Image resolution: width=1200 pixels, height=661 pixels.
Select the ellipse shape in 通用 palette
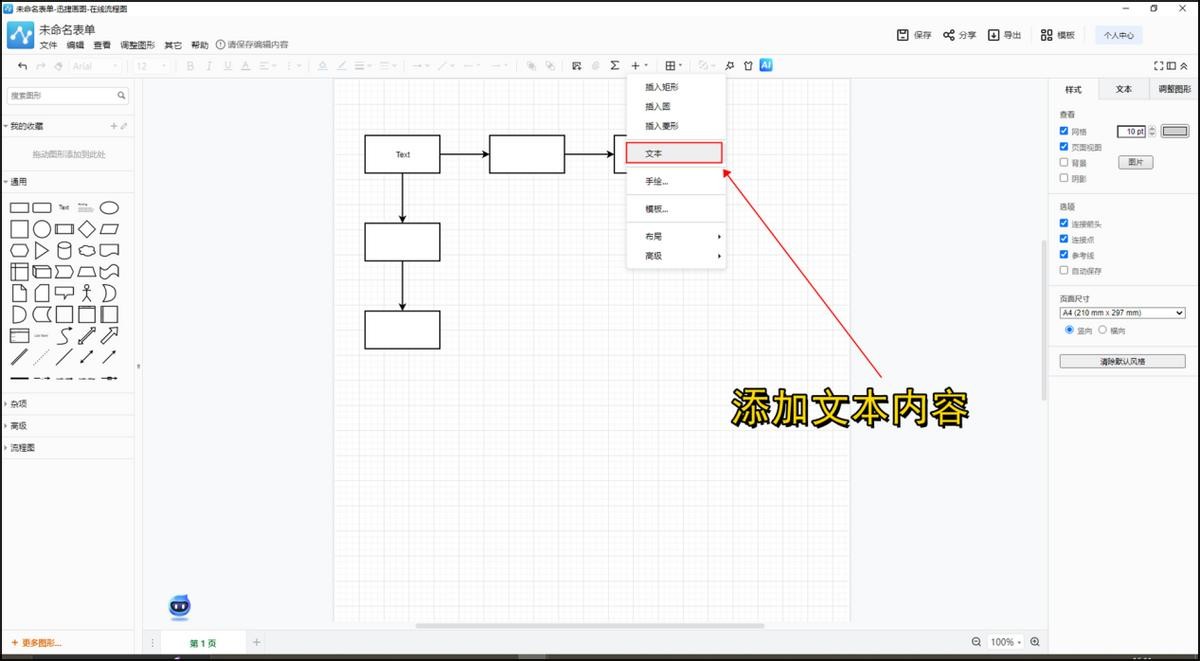(x=109, y=207)
